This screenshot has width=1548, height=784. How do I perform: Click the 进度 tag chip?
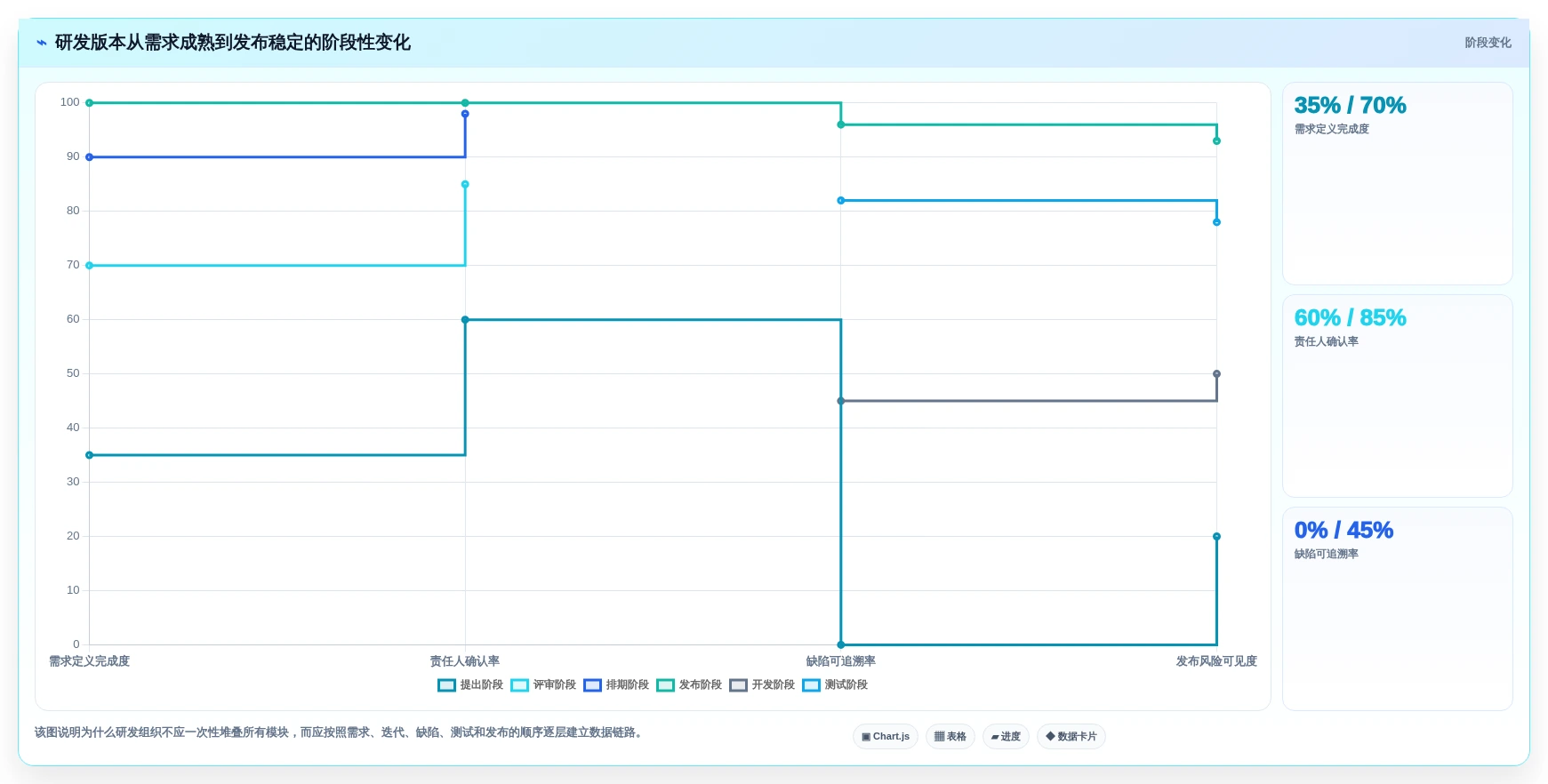point(1006,737)
